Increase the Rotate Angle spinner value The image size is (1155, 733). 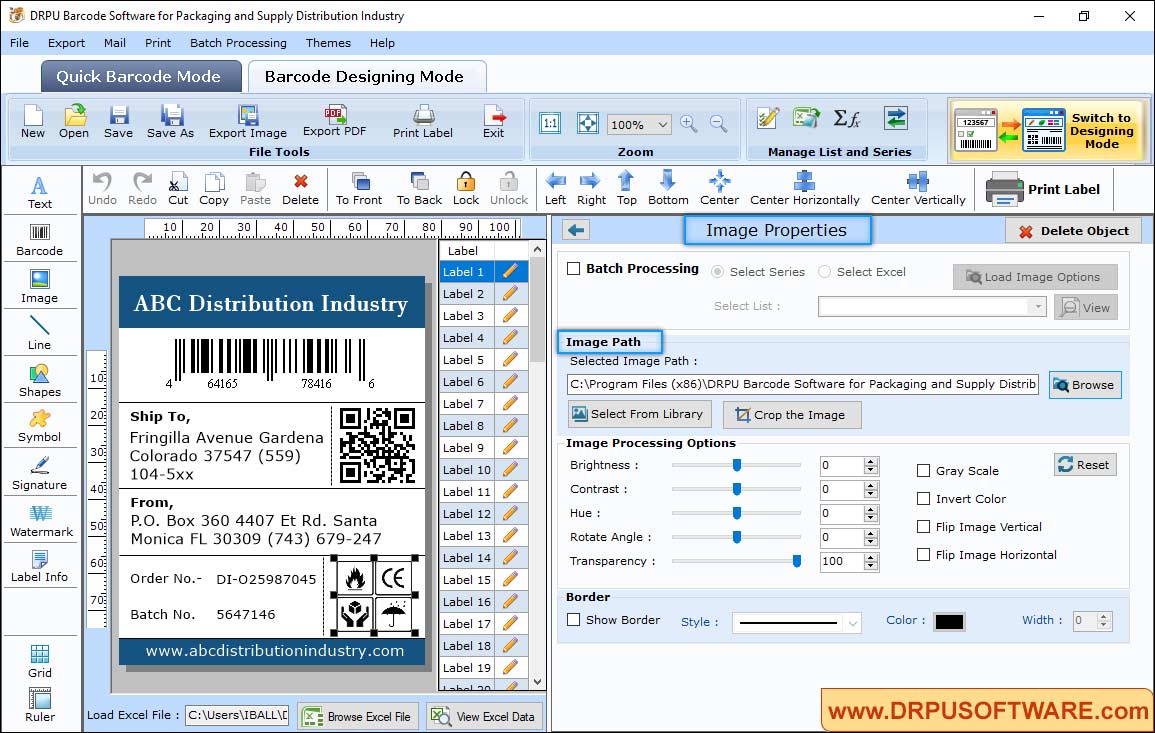(871, 533)
